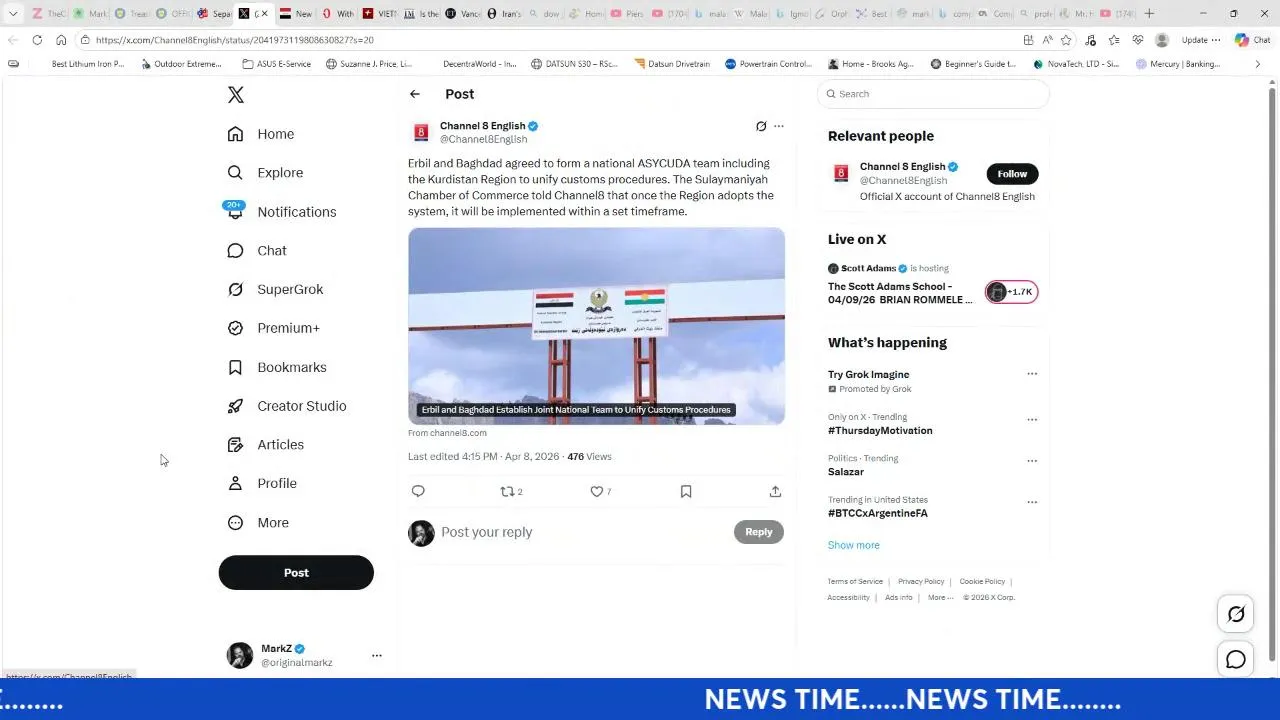Open Cookie Policy link
The width and height of the screenshot is (1280, 720).
(x=982, y=582)
